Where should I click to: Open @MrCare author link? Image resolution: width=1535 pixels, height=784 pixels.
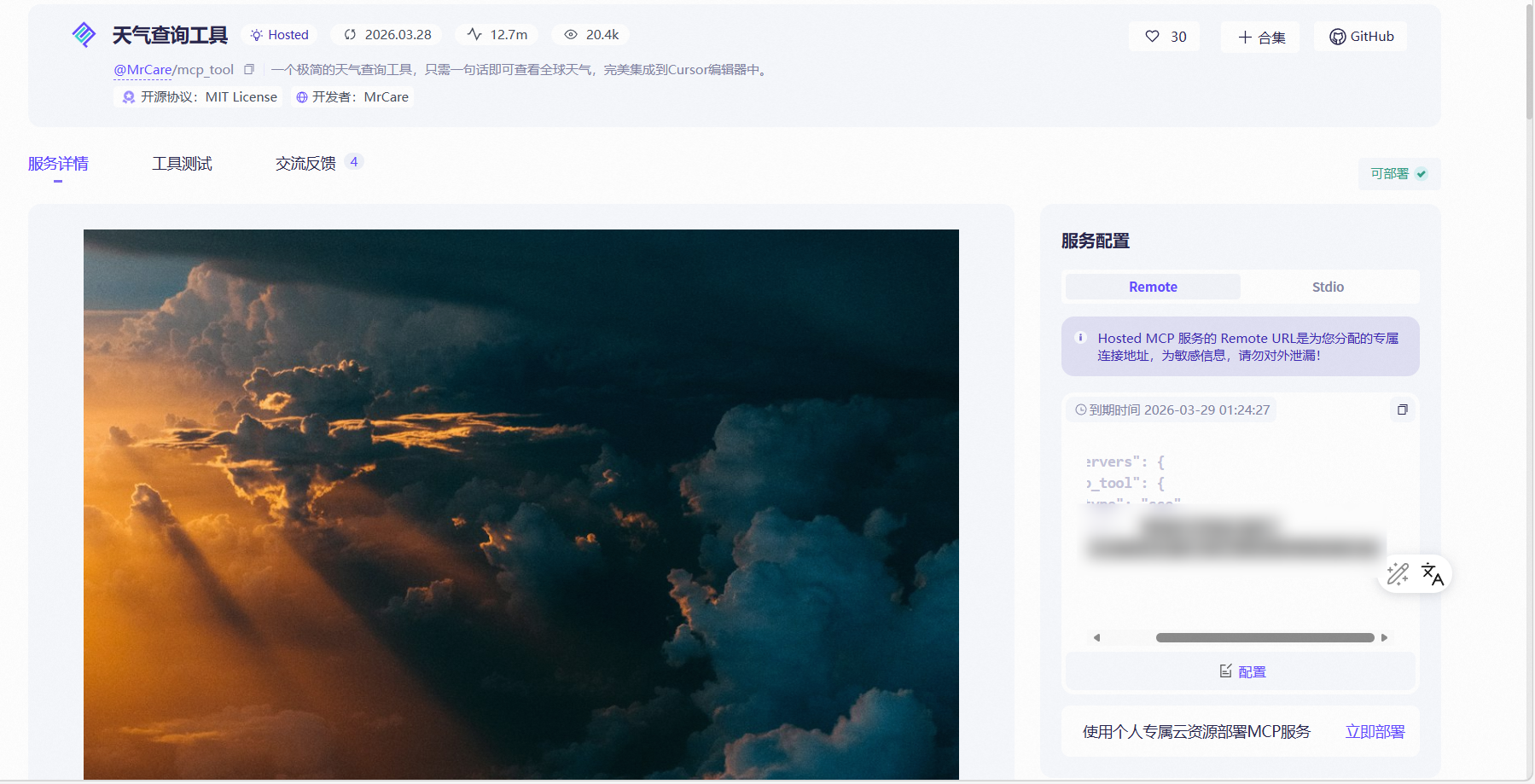pyautogui.click(x=142, y=70)
